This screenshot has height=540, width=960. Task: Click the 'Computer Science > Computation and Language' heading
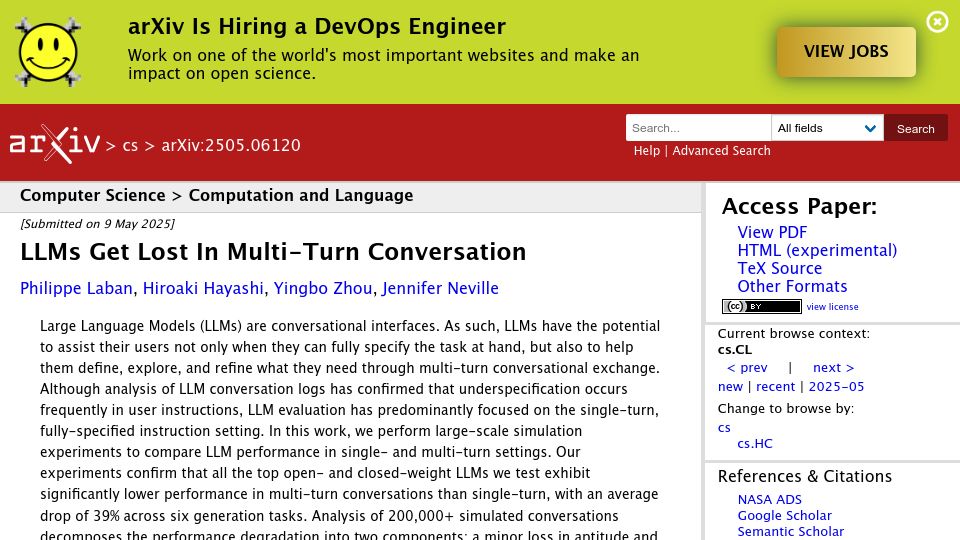click(217, 195)
